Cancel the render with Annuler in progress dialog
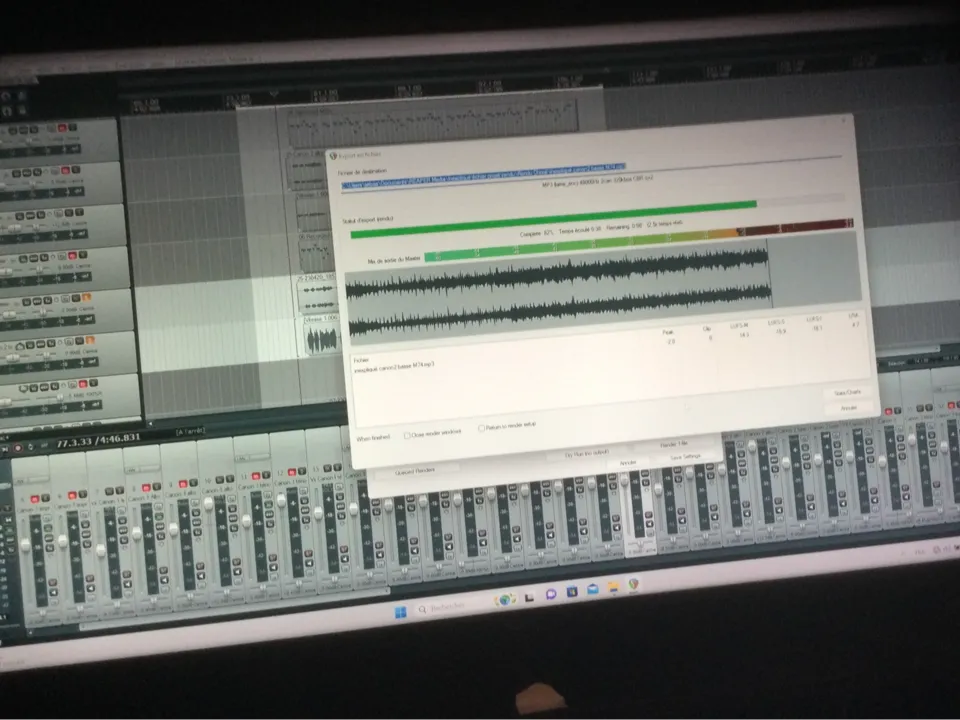960x720 pixels. tap(848, 409)
